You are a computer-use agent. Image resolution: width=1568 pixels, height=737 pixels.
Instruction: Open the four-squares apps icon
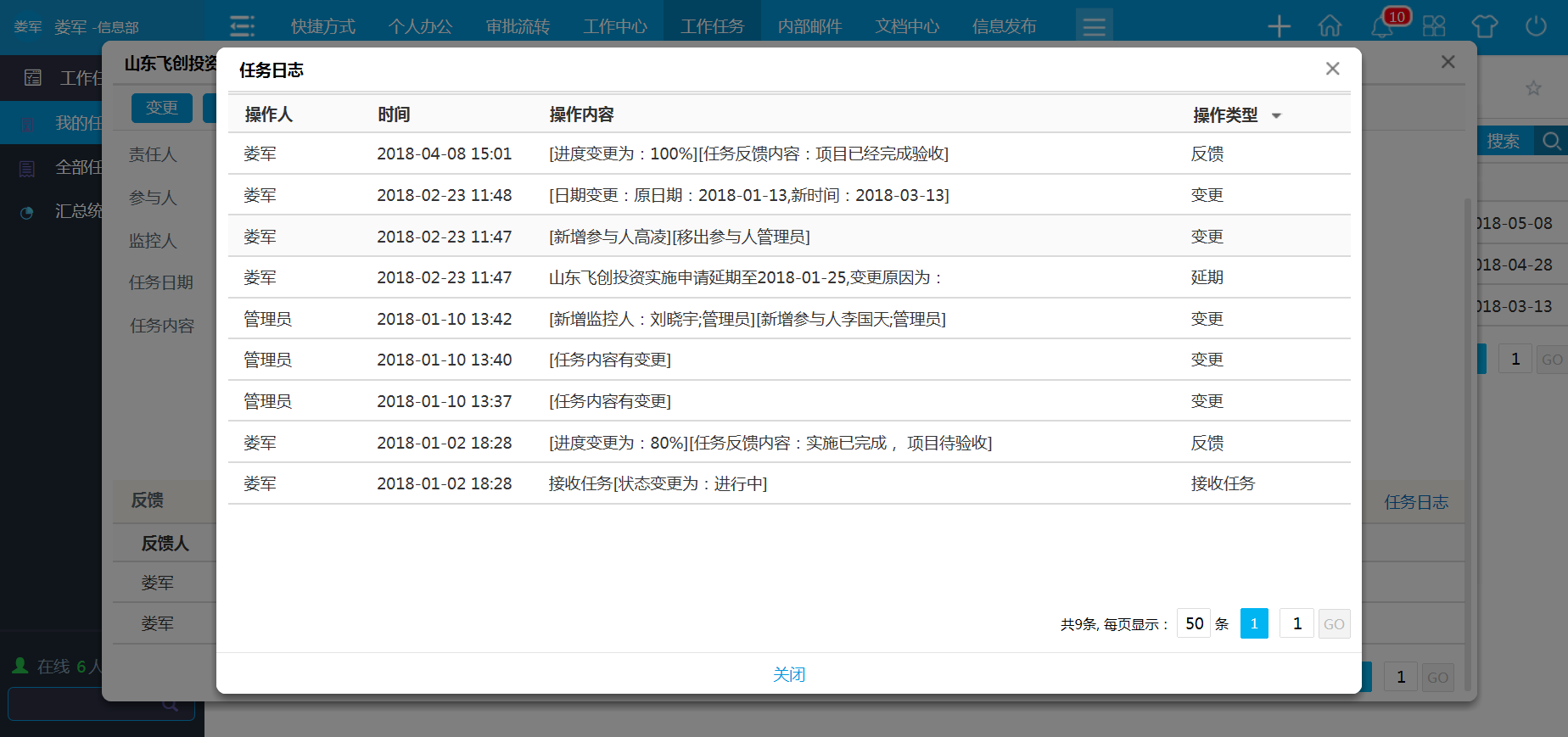point(1434,26)
